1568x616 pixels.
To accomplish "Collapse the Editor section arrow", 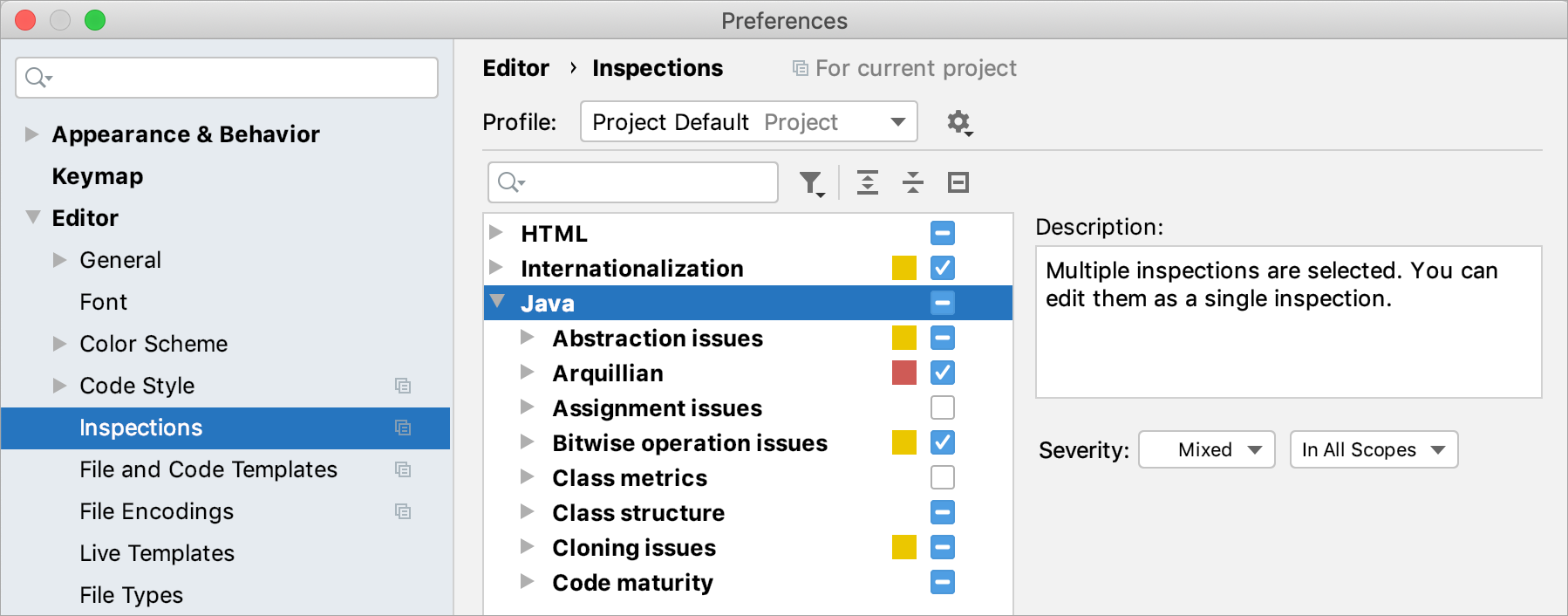I will (32, 217).
